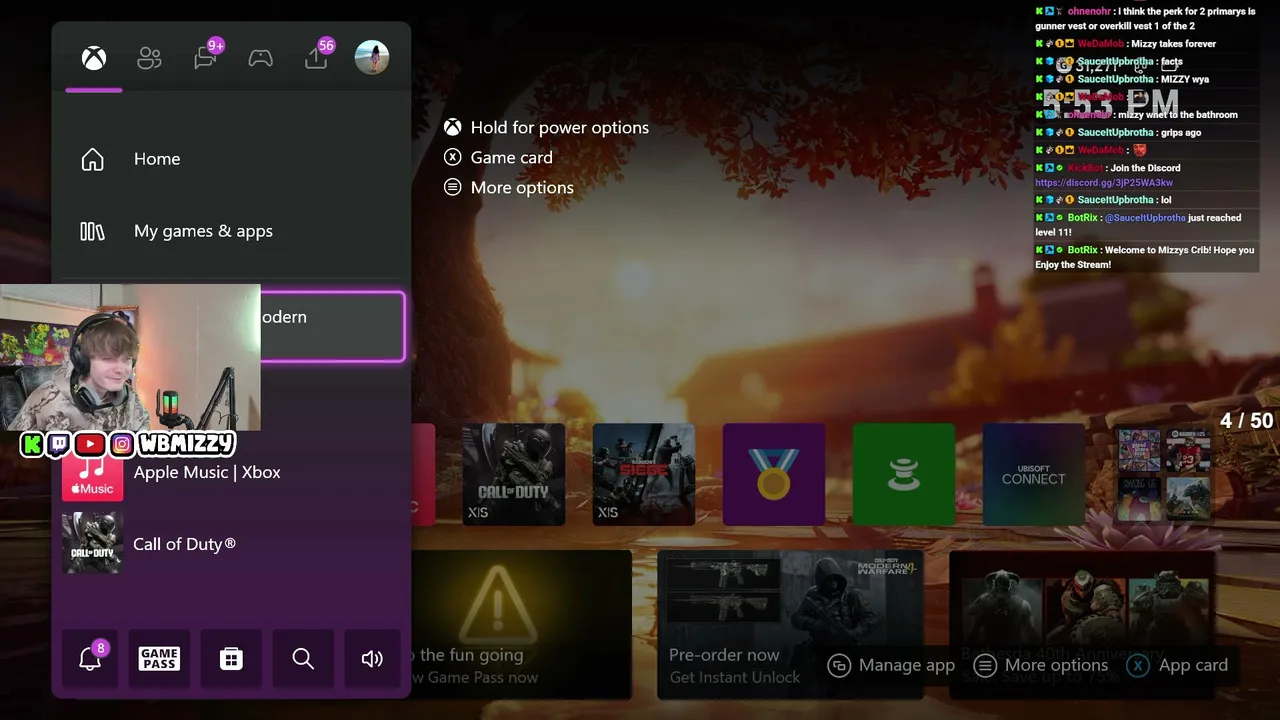Open the Ubisoft Connect tile

[1034, 474]
